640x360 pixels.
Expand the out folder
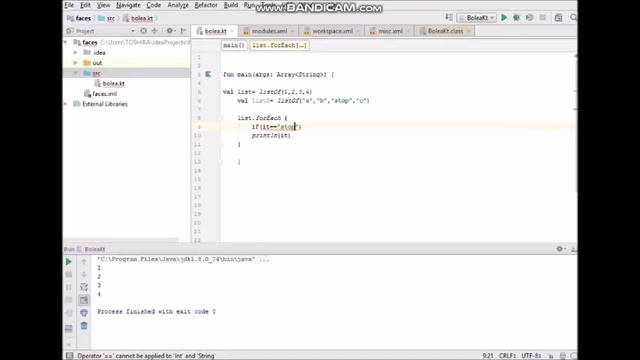coord(76,63)
